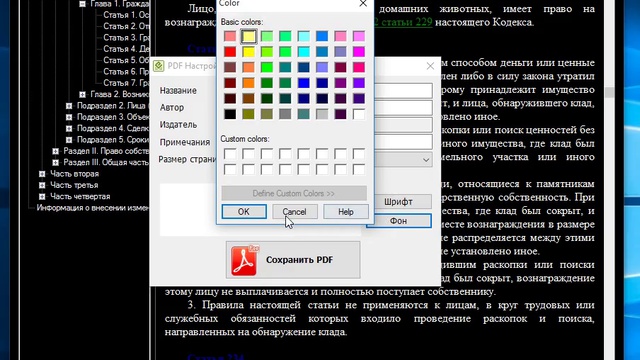
Task: Click the red Adobe PDF icon
Action: click(x=244, y=260)
